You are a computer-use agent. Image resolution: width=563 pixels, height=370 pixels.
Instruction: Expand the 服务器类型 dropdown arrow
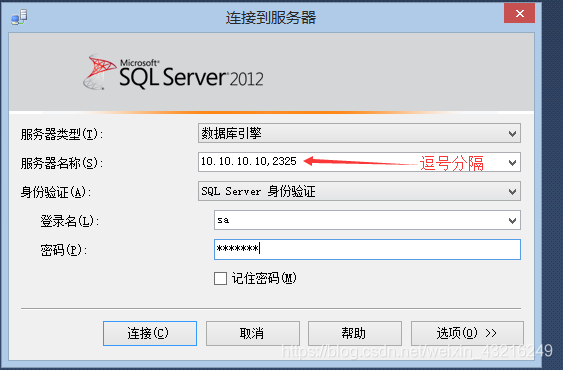click(x=512, y=134)
